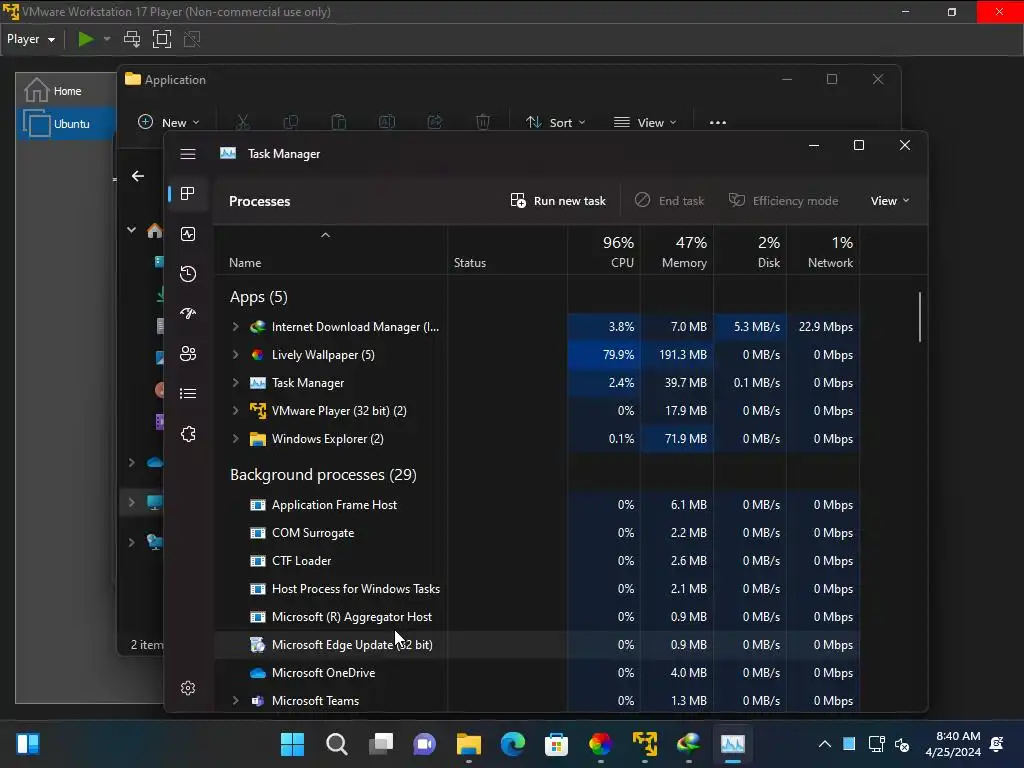Image resolution: width=1024 pixels, height=768 pixels.
Task: Click Run new task button
Action: pyautogui.click(x=558, y=200)
